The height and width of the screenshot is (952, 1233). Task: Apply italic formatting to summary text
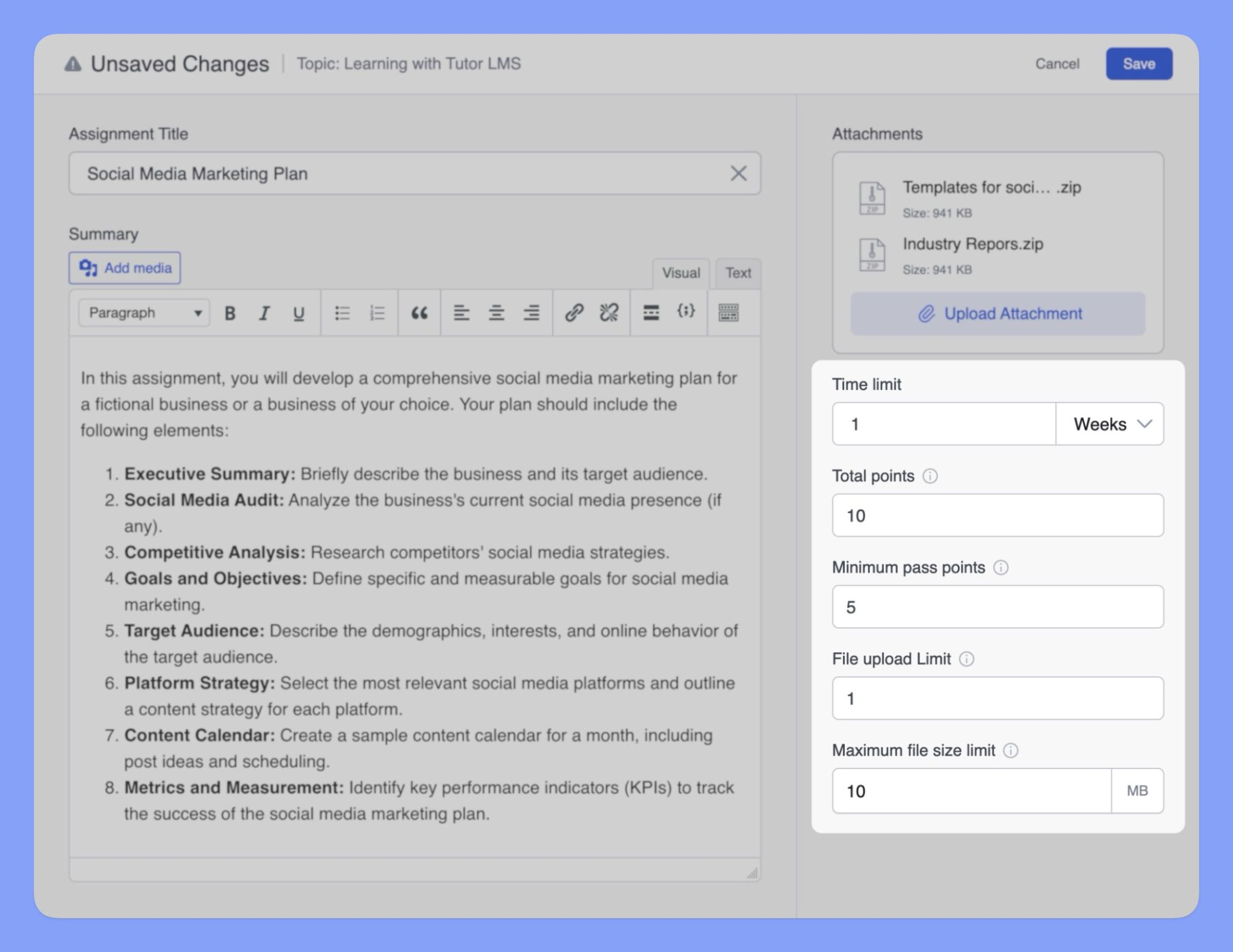click(264, 313)
